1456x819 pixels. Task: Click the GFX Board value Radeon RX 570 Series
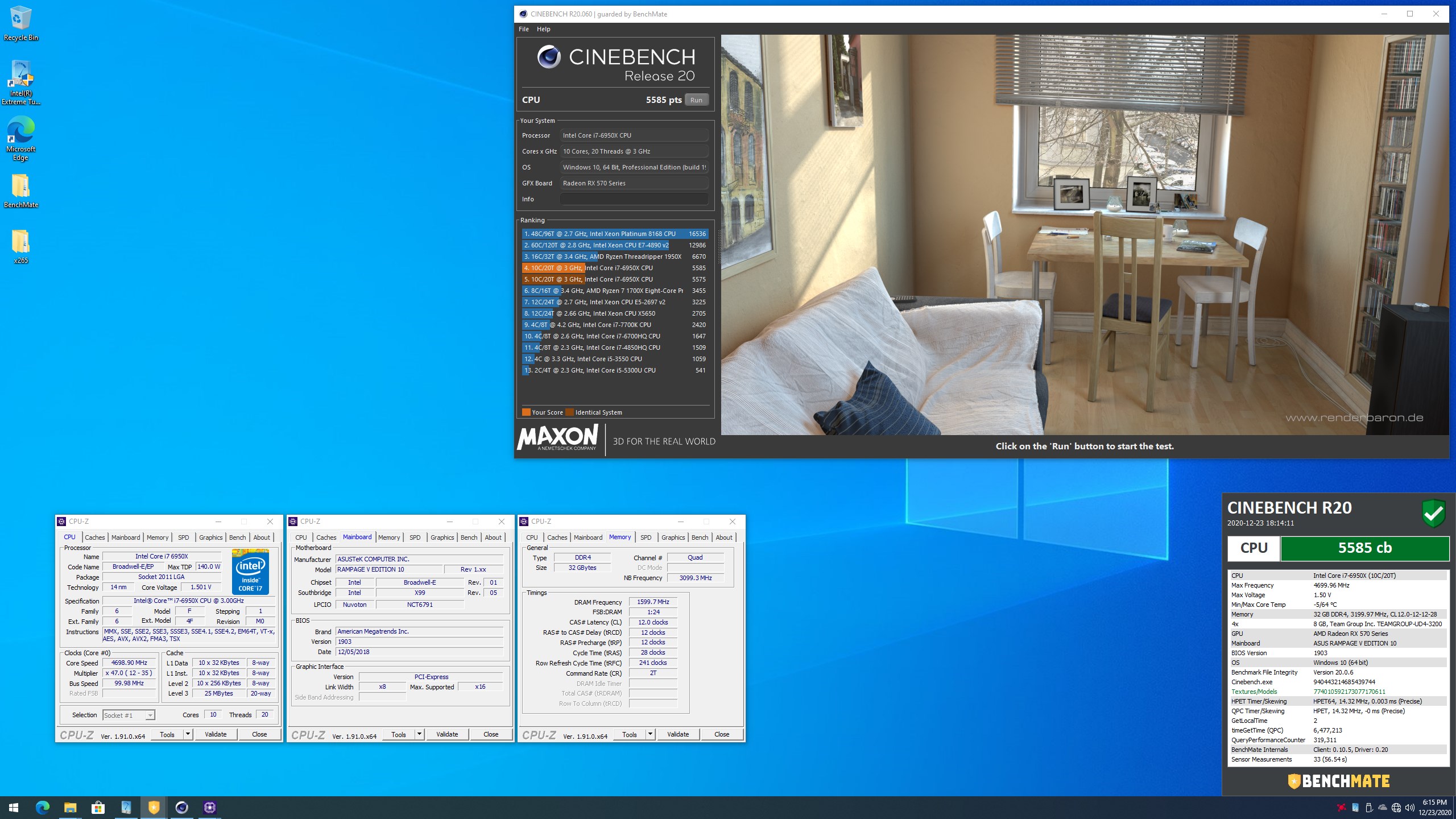coord(634,183)
